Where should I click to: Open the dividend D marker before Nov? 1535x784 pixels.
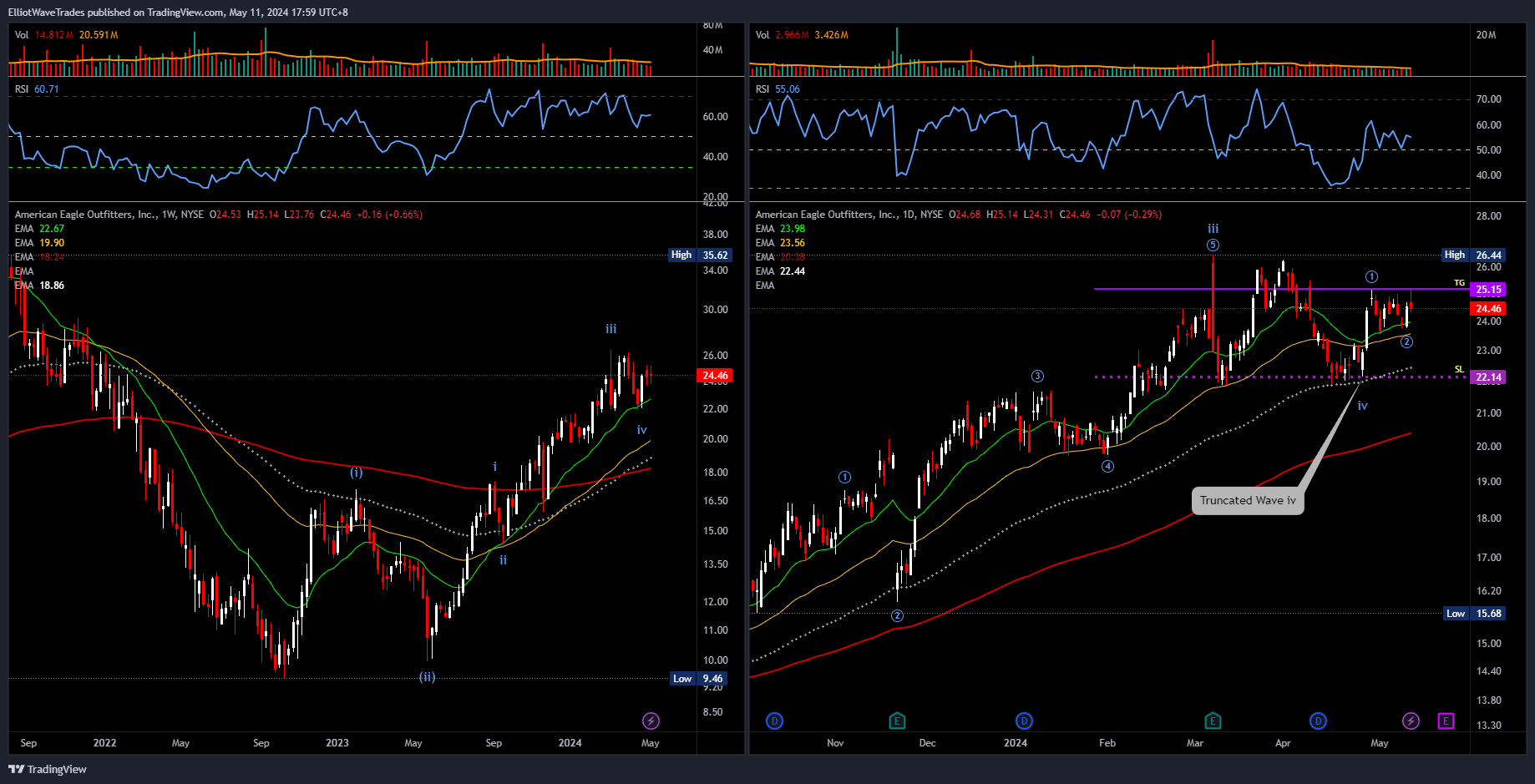point(774,721)
